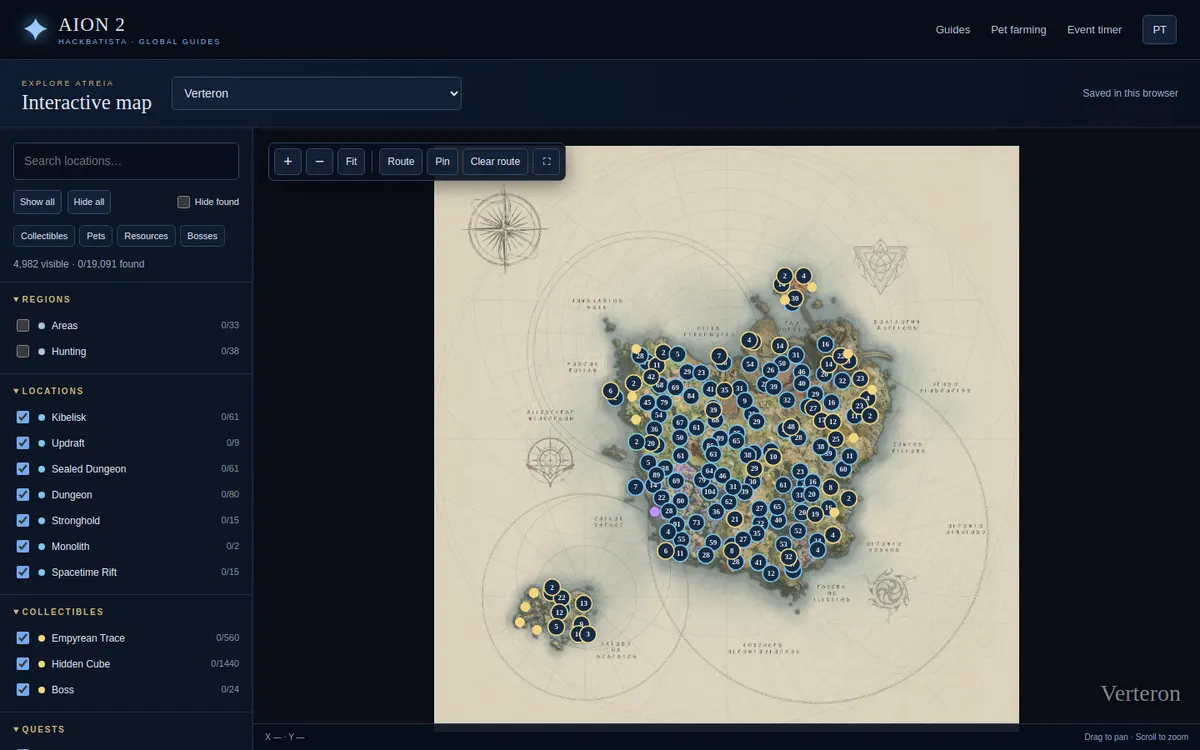Click the cluster marker numbered 13
This screenshot has height=750, width=1200.
[x=583, y=603]
